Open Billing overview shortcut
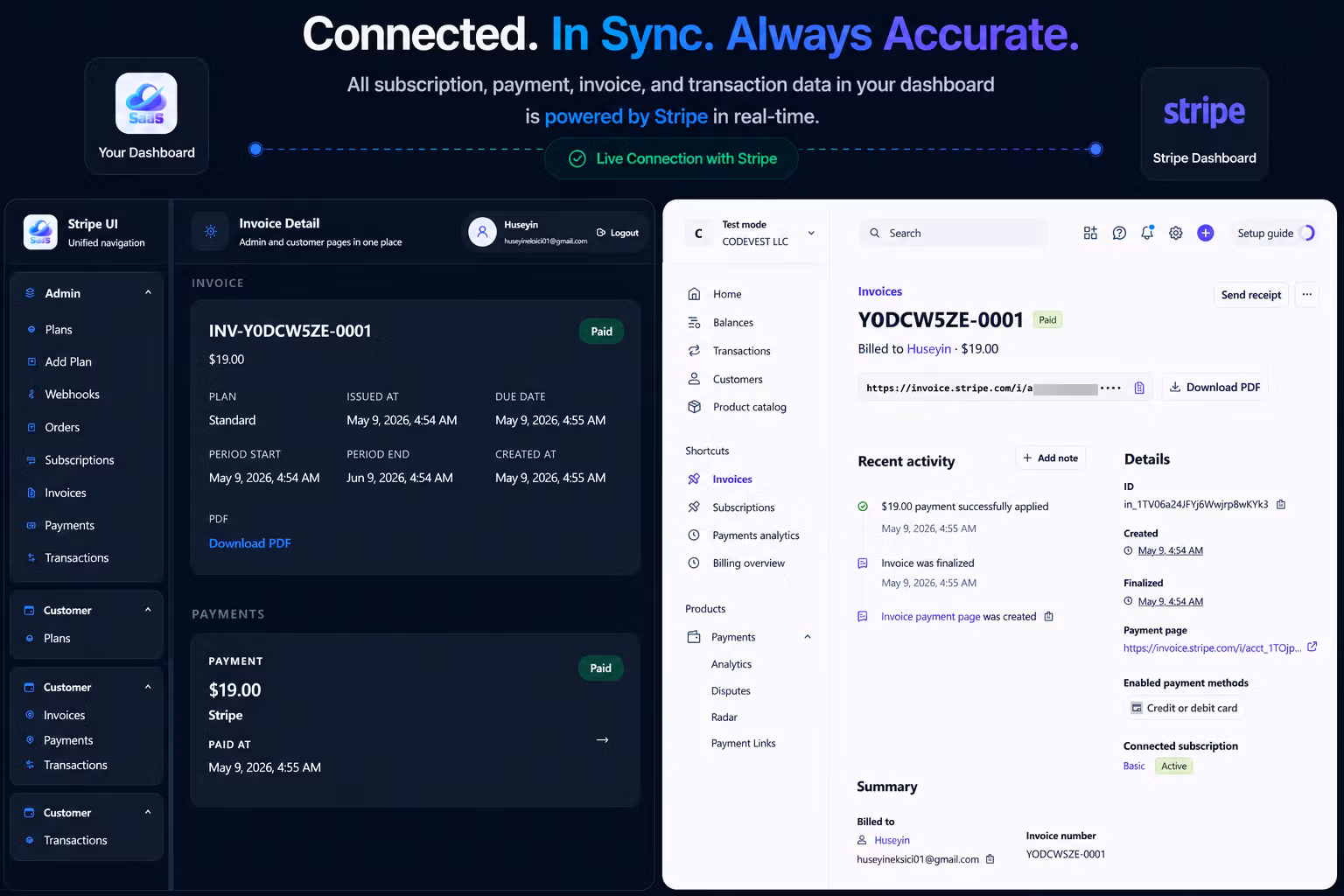 (748, 563)
